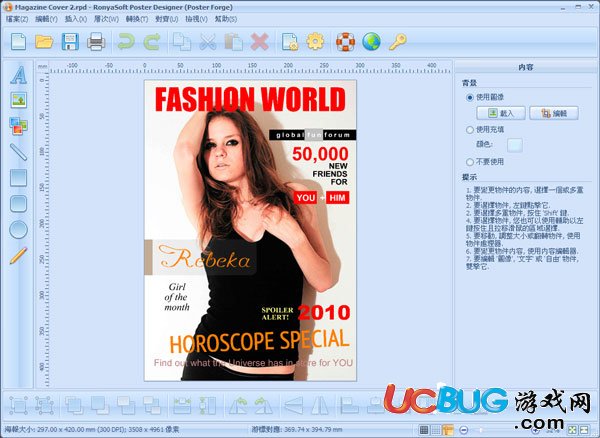This screenshot has width=600, height=438.
Task: Open the 檔案(Z) menu
Action: [17, 19]
